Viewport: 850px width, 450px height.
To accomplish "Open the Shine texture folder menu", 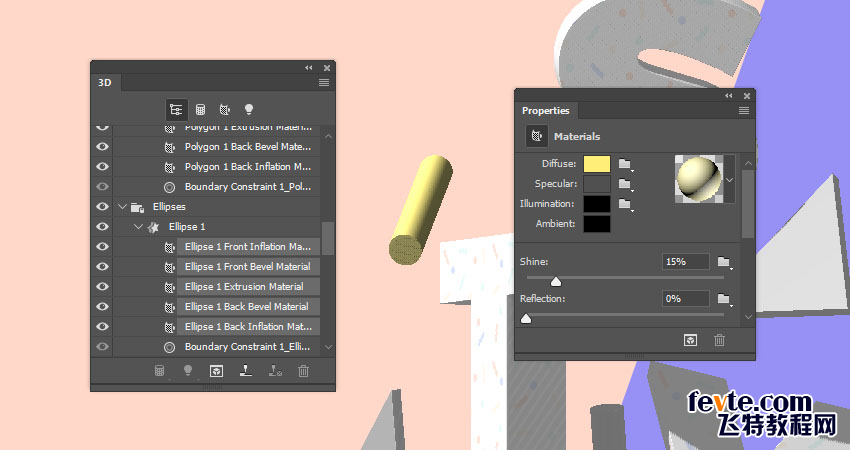I will (x=724, y=262).
